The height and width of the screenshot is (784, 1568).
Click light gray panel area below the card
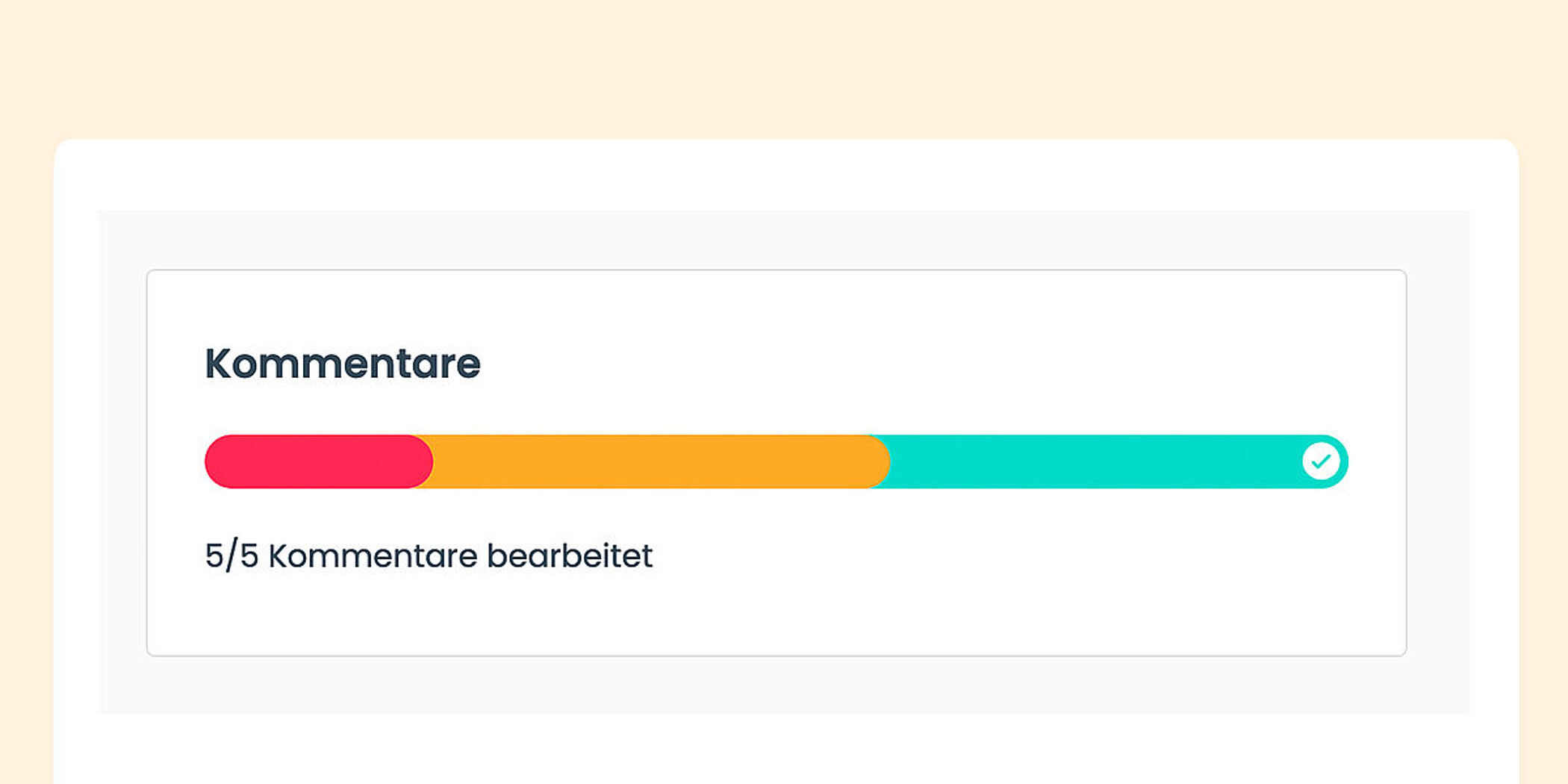pyautogui.click(x=777, y=685)
